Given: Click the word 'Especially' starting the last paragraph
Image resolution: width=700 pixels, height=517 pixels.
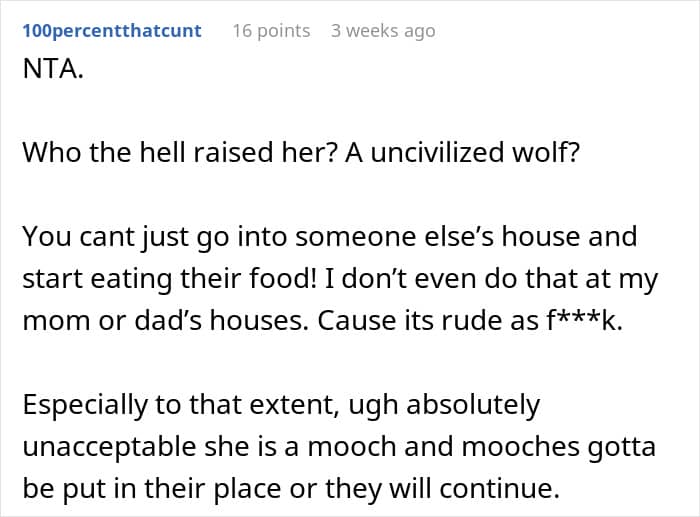Looking at the screenshot, I should coord(85,405).
